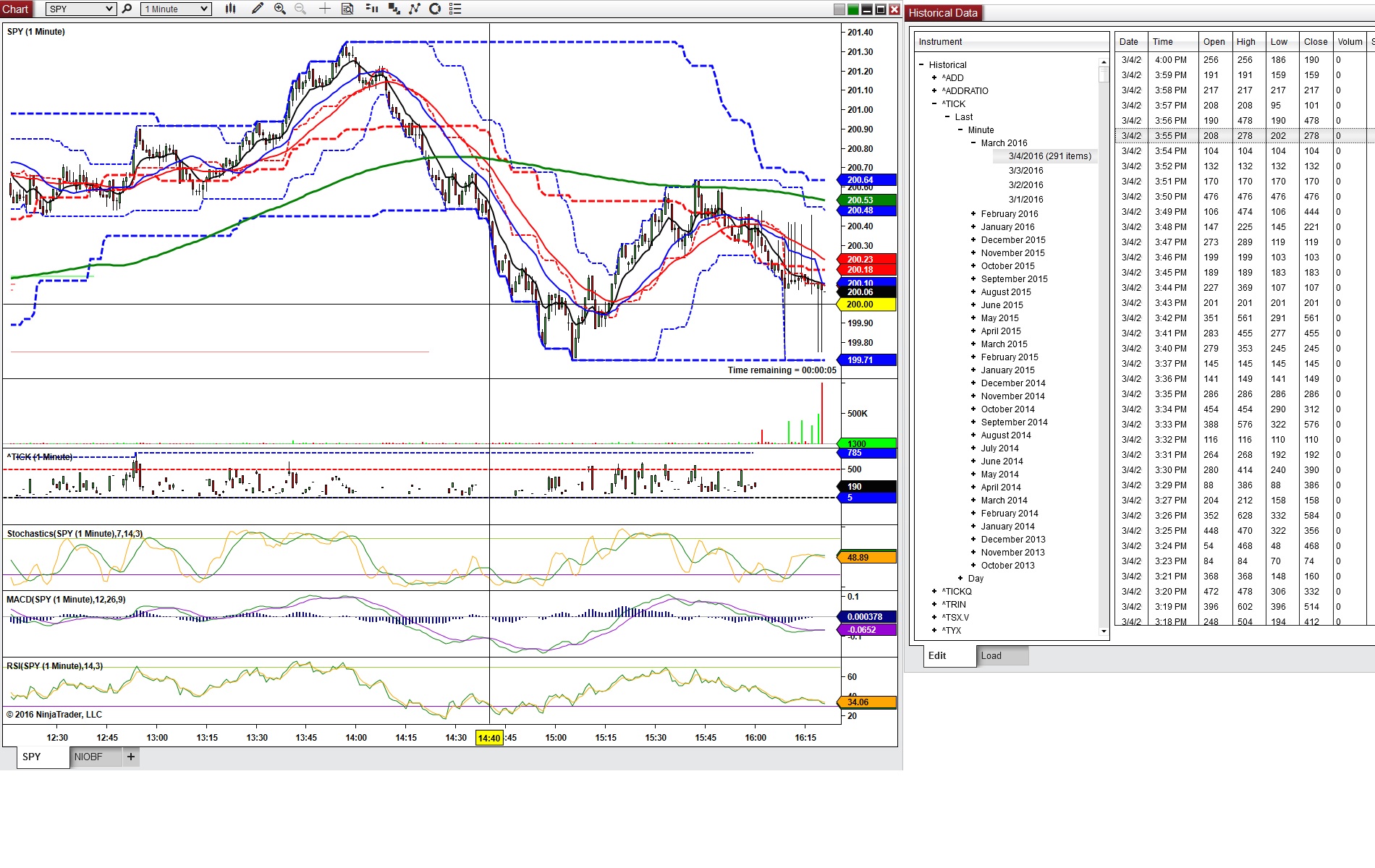The image size is (1375, 868).
Task: Open the bar chart style icon
Action: pyautogui.click(x=230, y=9)
